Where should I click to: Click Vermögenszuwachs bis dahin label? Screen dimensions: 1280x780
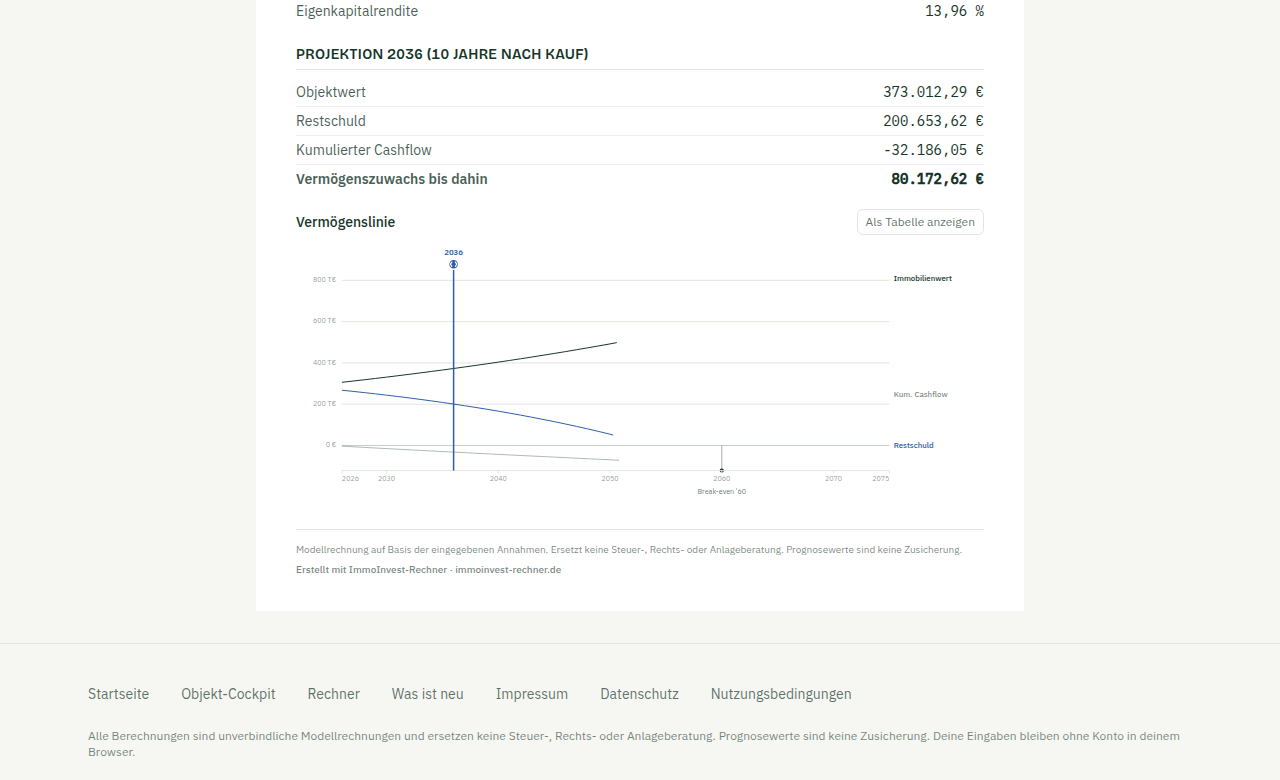(x=392, y=179)
